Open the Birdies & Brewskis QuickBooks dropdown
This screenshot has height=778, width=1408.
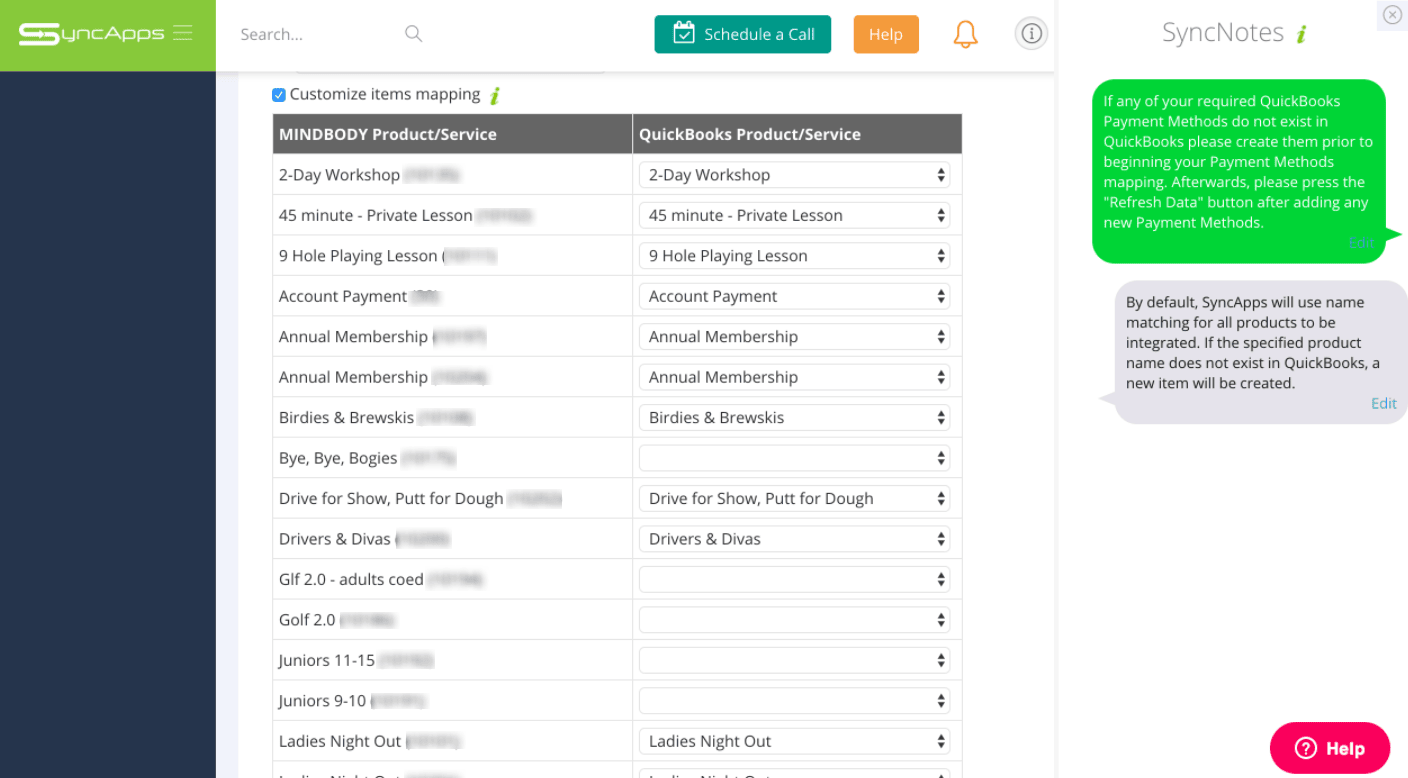click(795, 417)
